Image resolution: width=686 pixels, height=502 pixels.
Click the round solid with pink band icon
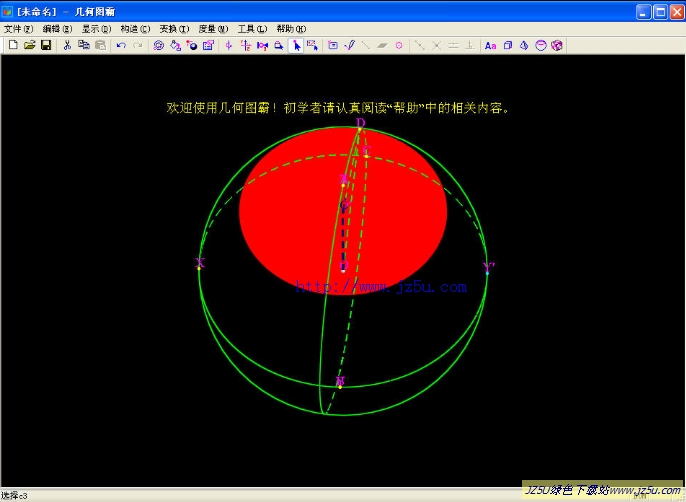coord(541,45)
